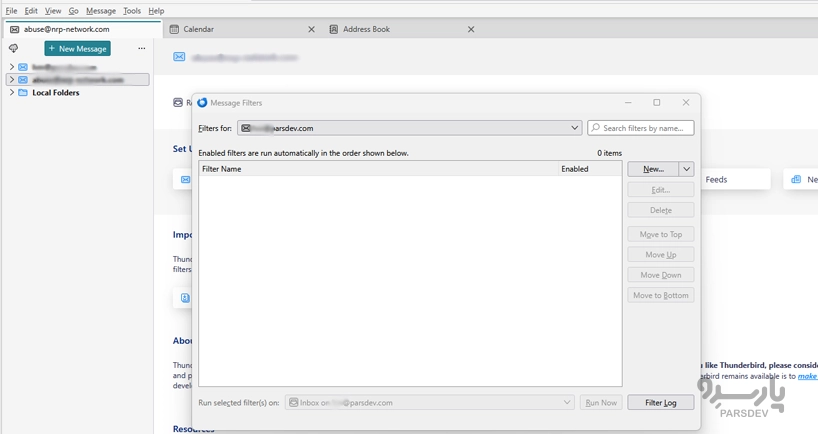Click the Address Book tab icon
This screenshot has width=818, height=434.
click(334, 29)
